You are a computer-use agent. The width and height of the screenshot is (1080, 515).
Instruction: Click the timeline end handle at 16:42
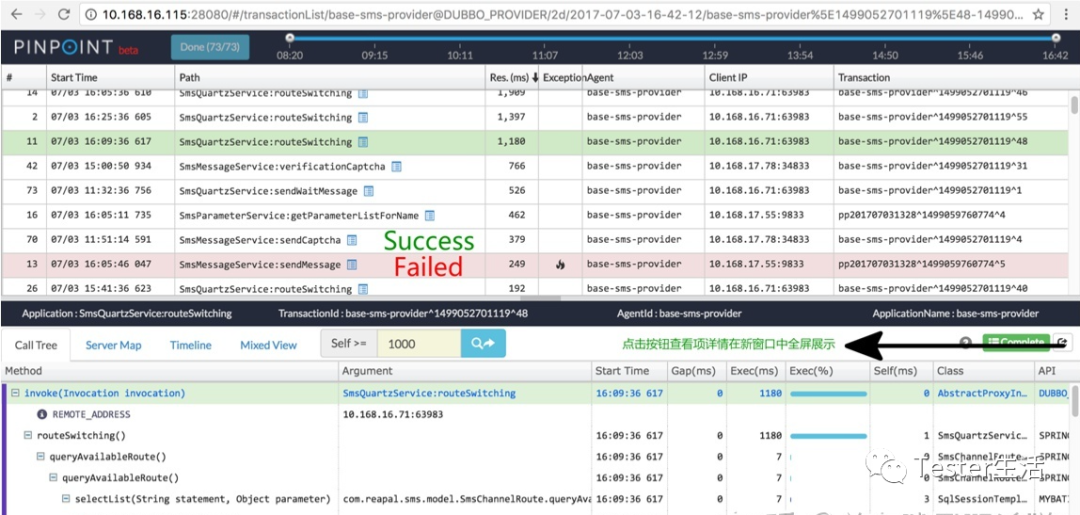1055,38
